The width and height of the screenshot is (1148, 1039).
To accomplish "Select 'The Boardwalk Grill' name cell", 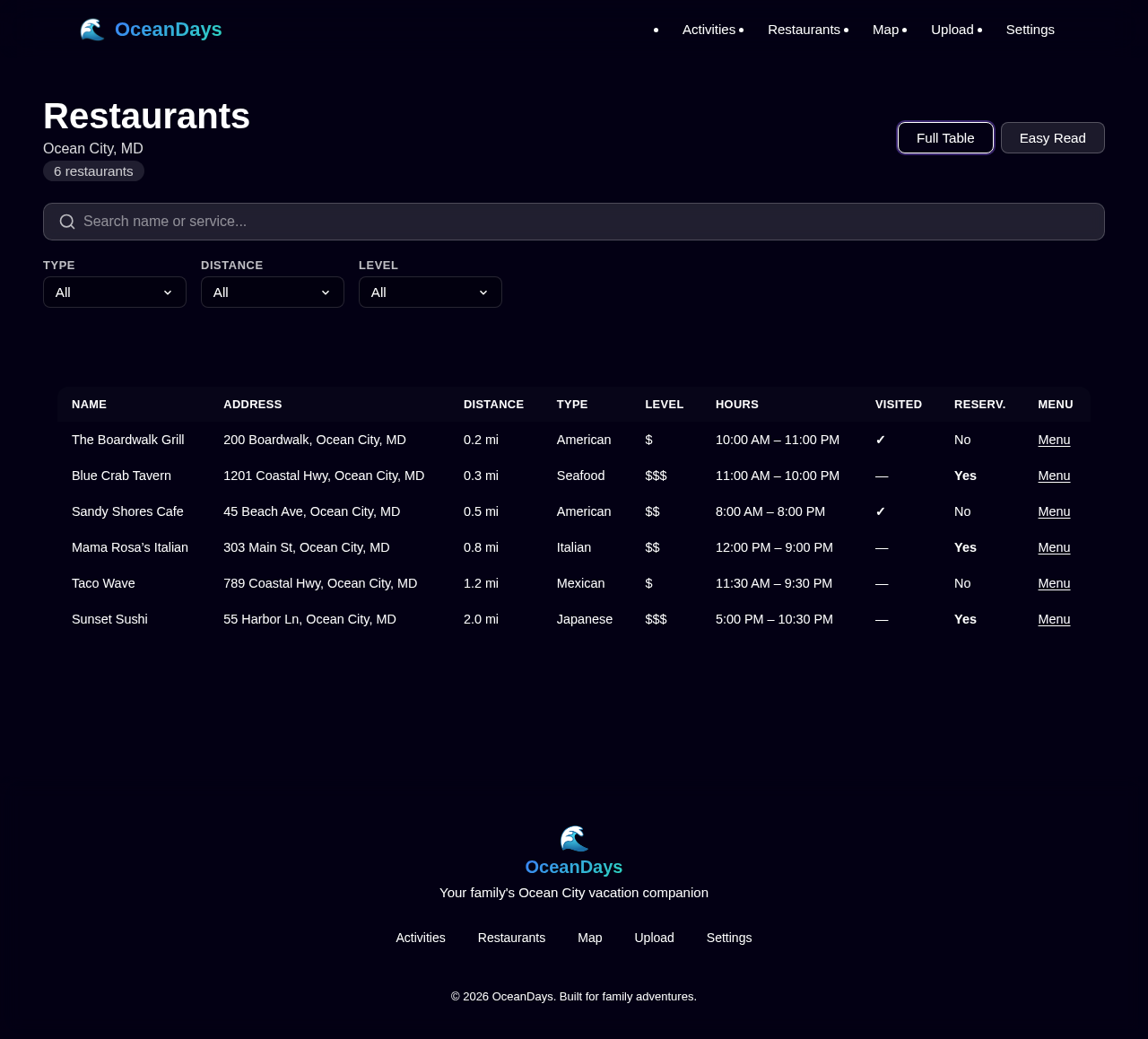I will (x=128, y=440).
